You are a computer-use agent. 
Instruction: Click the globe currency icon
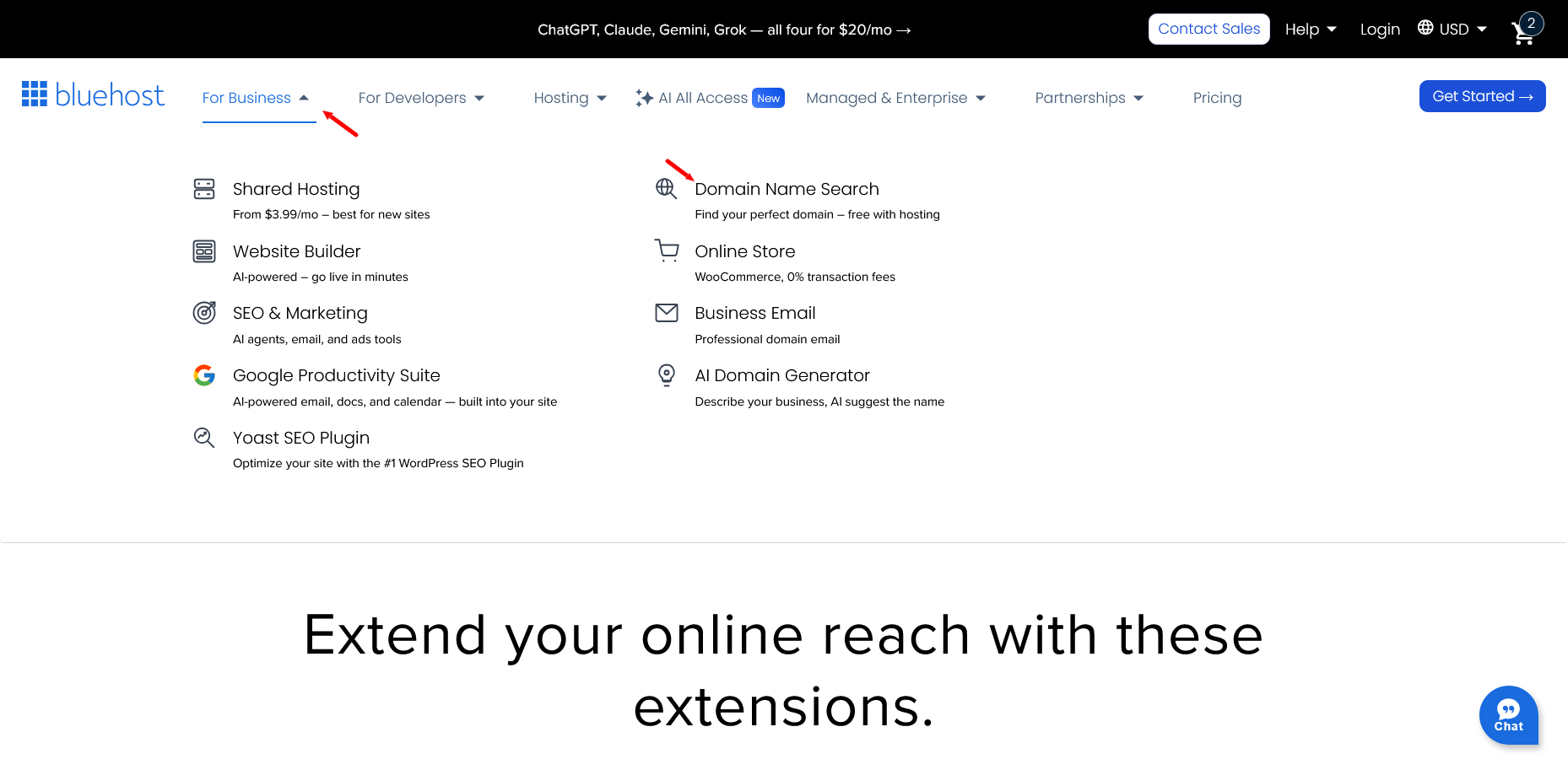coord(1425,28)
